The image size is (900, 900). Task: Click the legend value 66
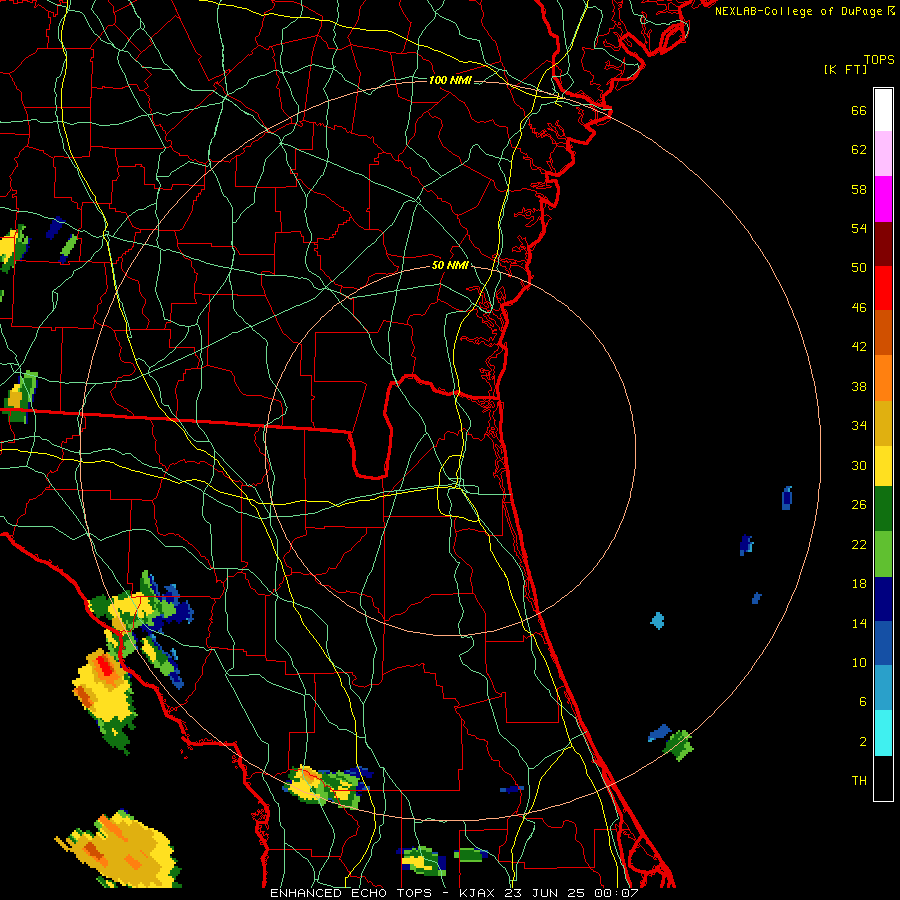click(859, 111)
